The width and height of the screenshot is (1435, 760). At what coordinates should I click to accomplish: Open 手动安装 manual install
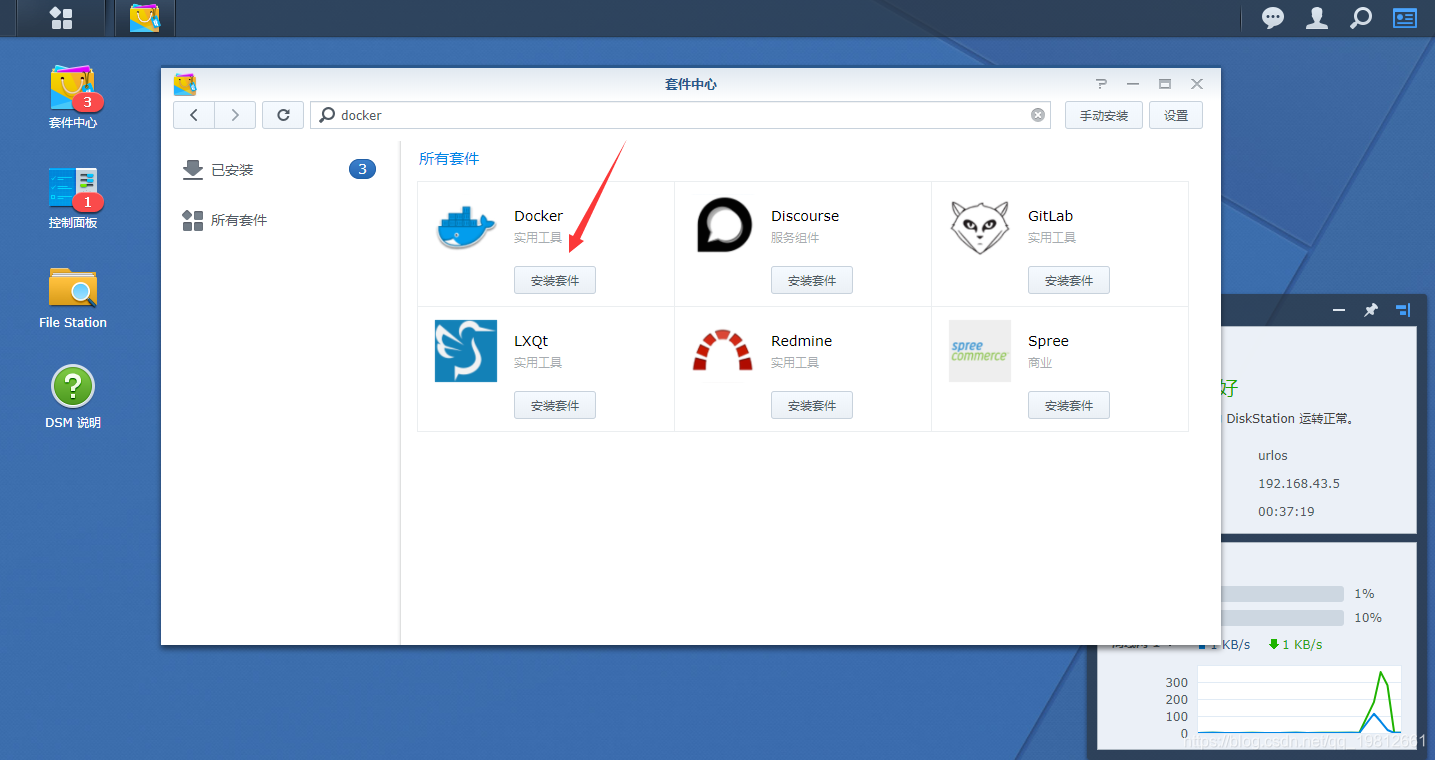(x=1104, y=115)
